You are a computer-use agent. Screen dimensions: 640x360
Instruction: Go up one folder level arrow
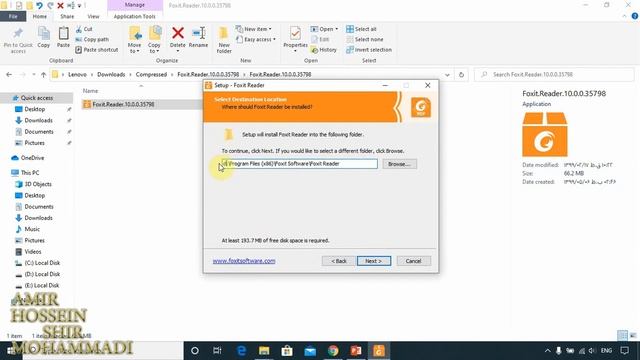[x=43, y=75]
